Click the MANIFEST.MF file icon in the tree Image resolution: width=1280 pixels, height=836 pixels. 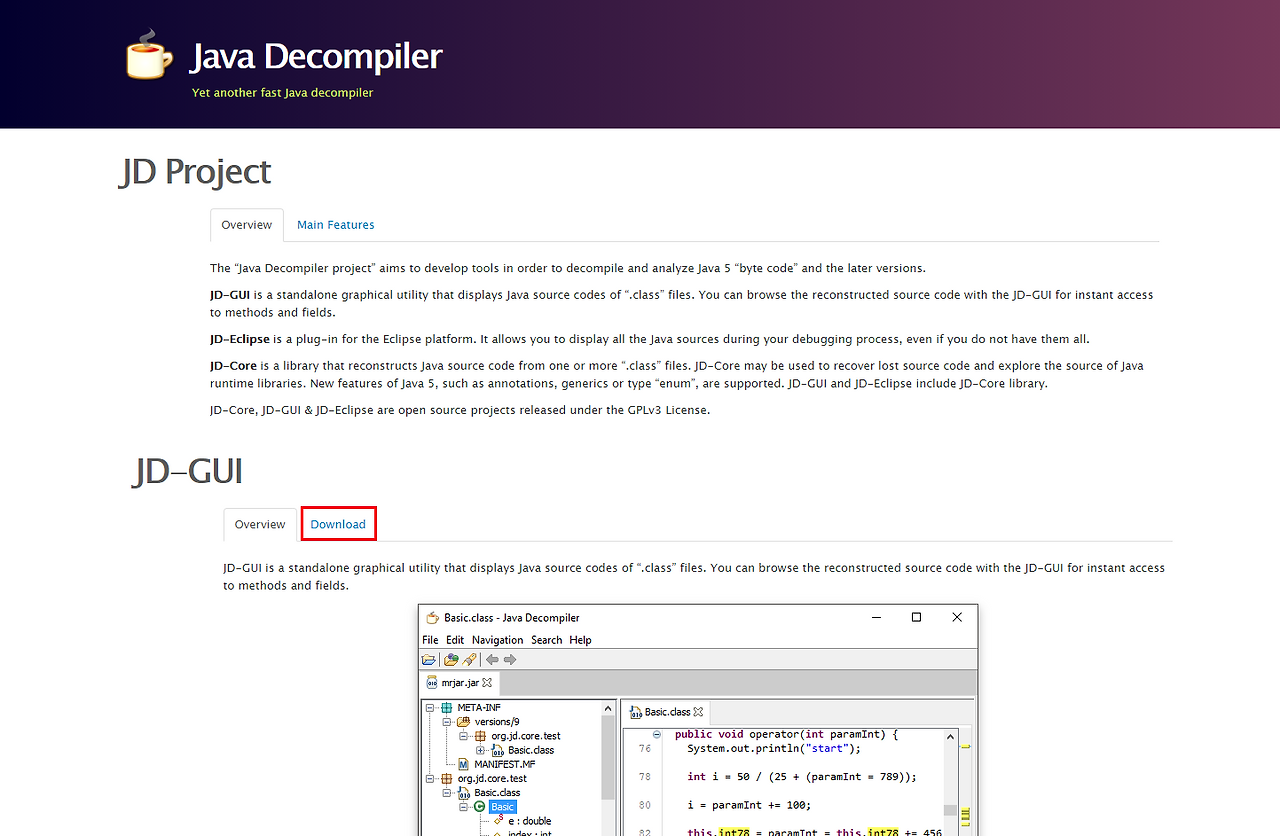[464, 764]
